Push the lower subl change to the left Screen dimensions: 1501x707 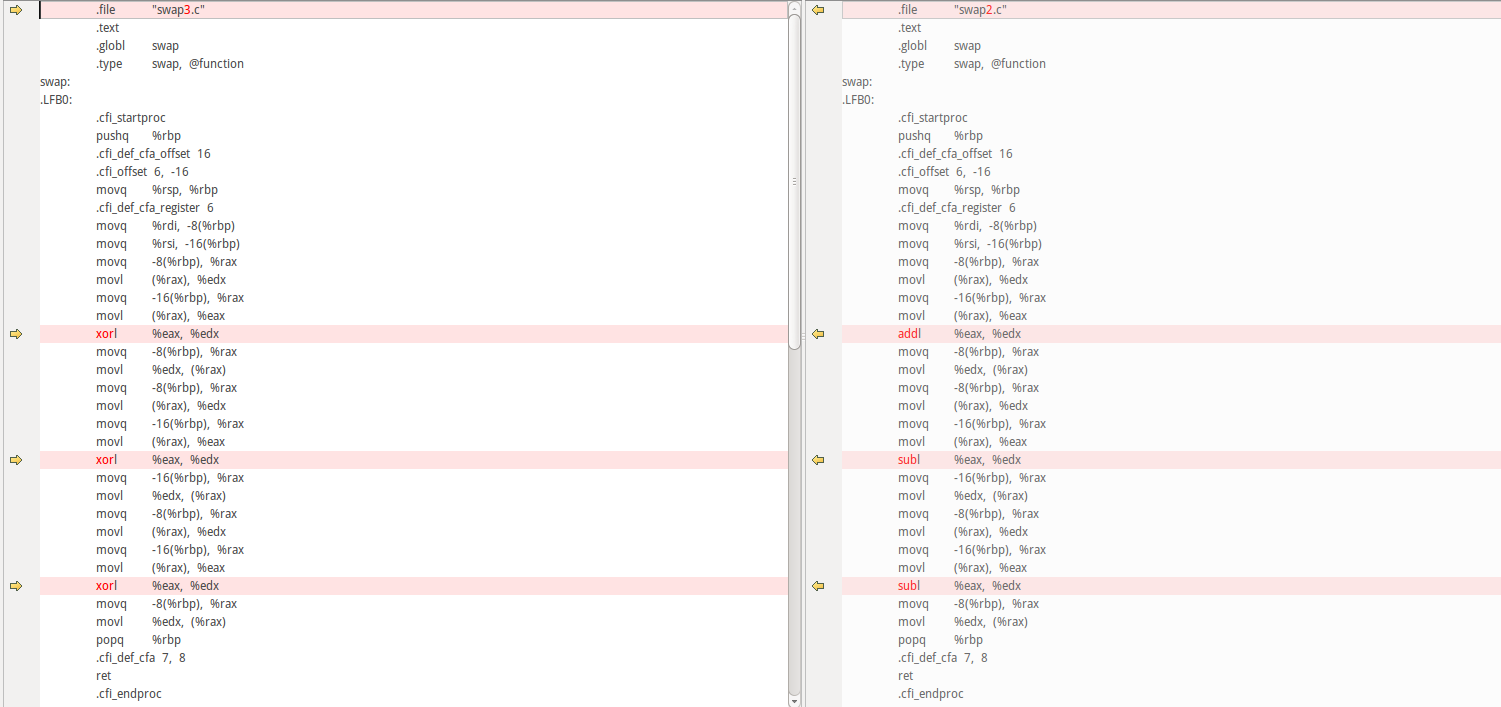pos(818,586)
